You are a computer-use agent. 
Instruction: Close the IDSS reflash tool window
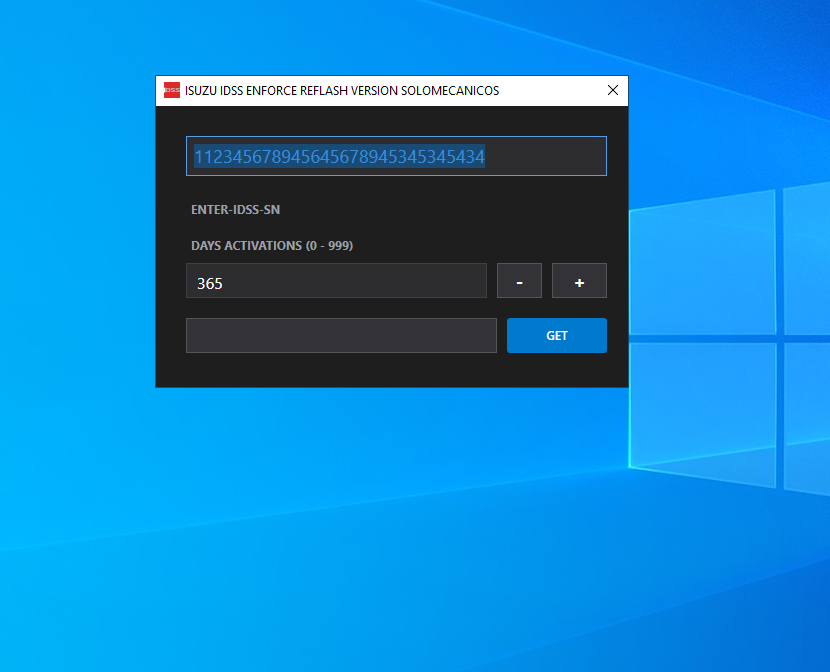(612, 90)
